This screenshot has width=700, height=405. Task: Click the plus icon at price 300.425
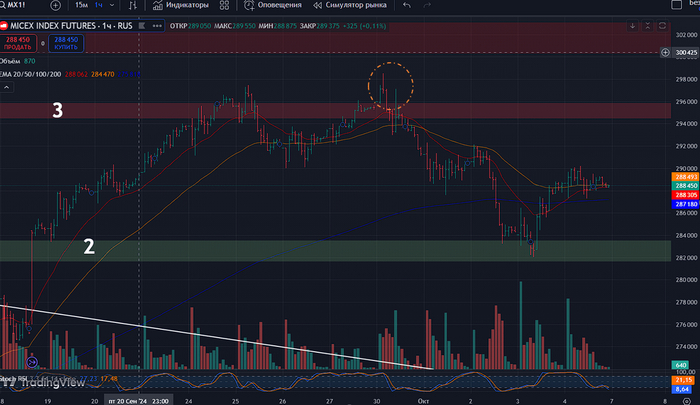coord(665,52)
